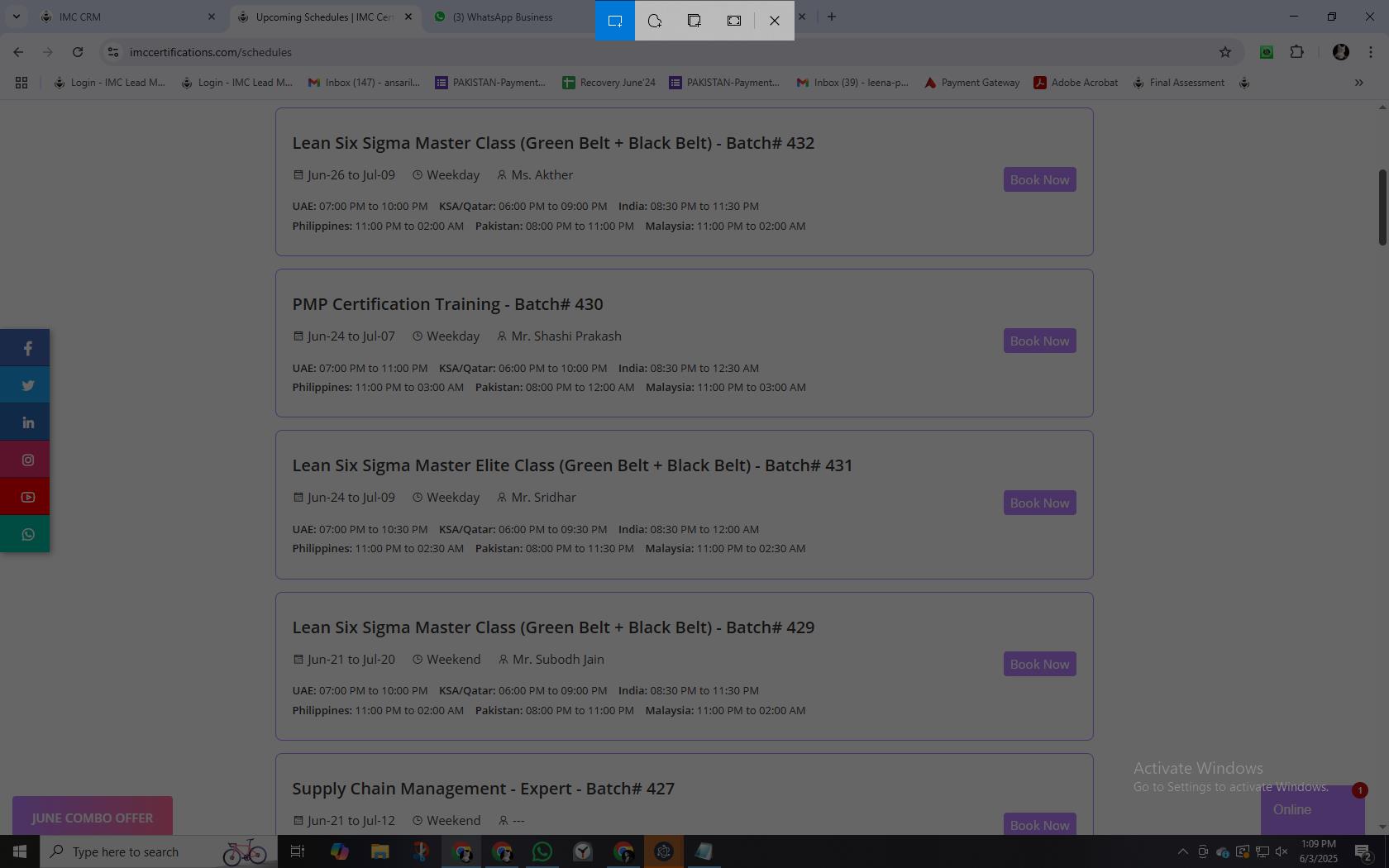Open the Windows Start menu
The height and width of the screenshot is (868, 1389).
(20, 851)
